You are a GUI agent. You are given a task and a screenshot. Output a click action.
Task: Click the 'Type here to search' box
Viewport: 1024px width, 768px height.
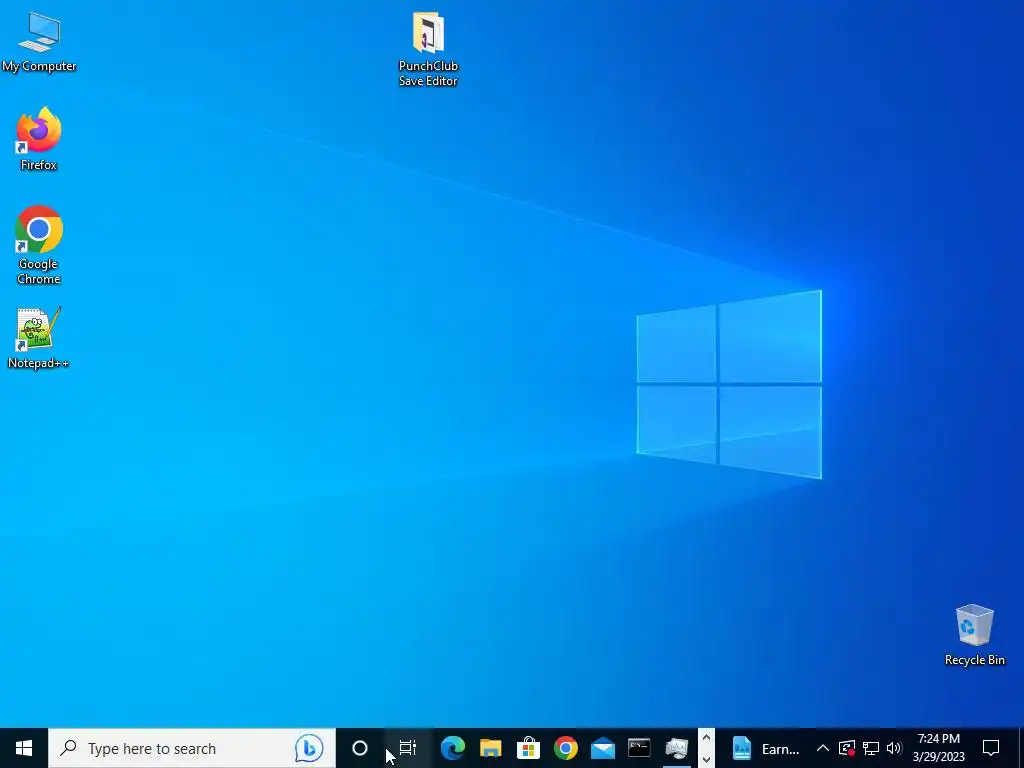point(191,748)
